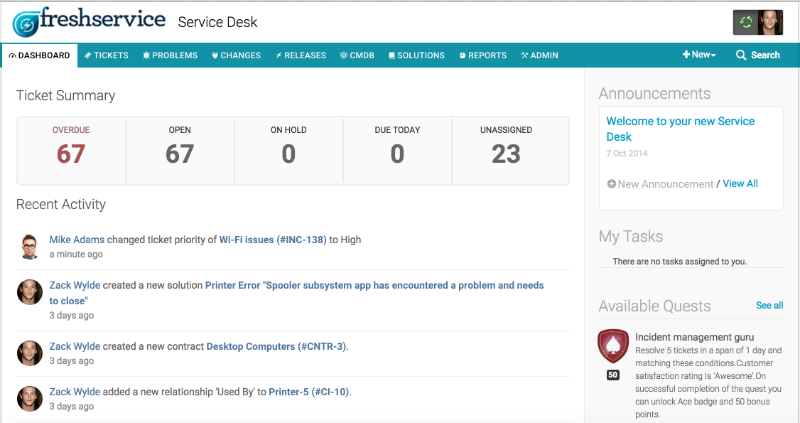
Task: Open the Unassigned 23 tickets summary
Action: [x=506, y=153]
